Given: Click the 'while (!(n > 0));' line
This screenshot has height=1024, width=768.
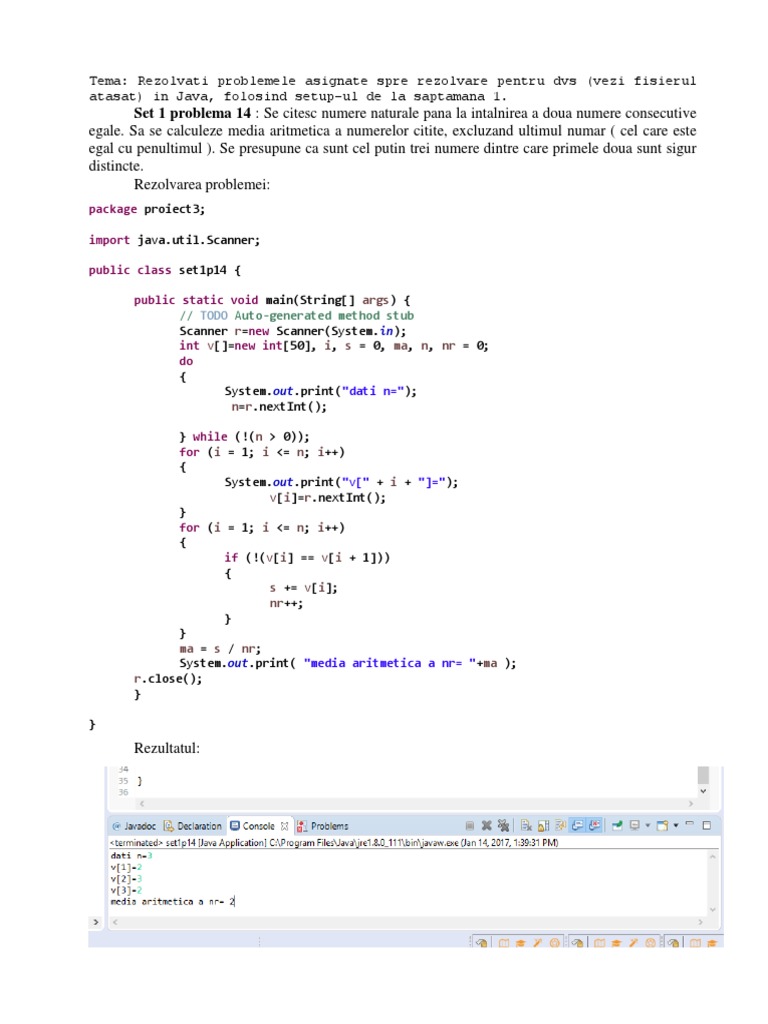Looking at the screenshot, I should [x=244, y=437].
